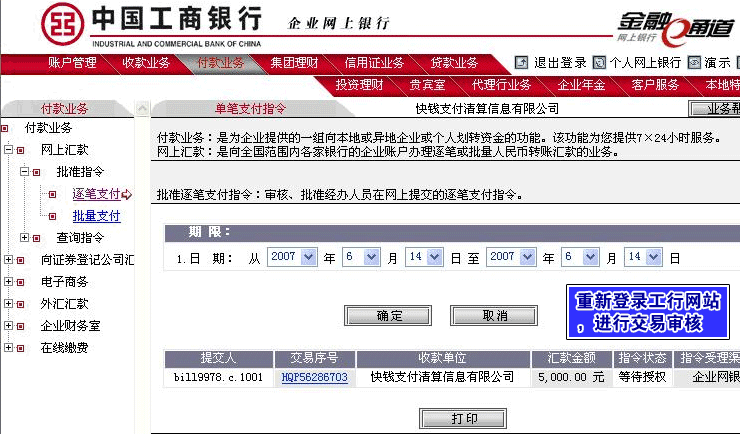Expand the 在线缴费 tree node

coord(8,348)
